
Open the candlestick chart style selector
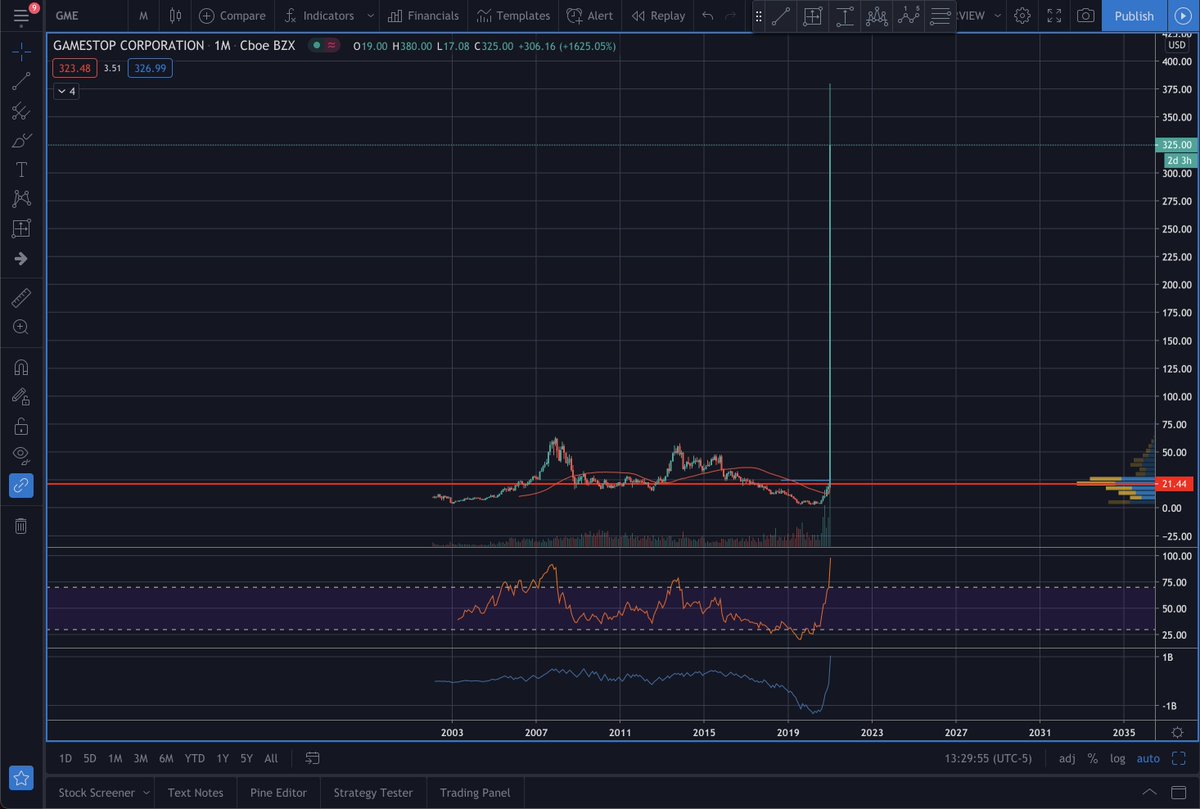point(176,16)
